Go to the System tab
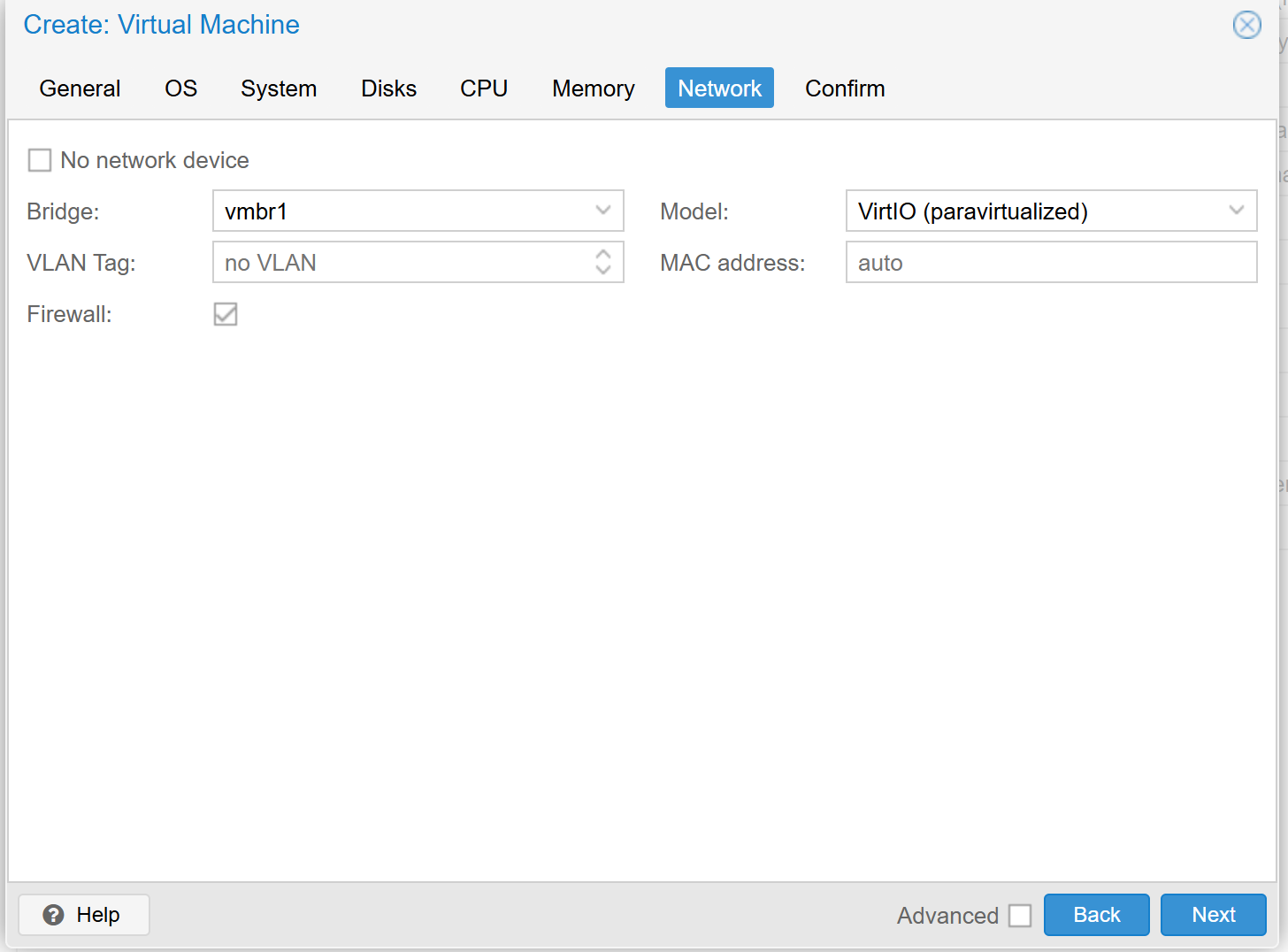The height and width of the screenshot is (952, 1288). click(279, 88)
